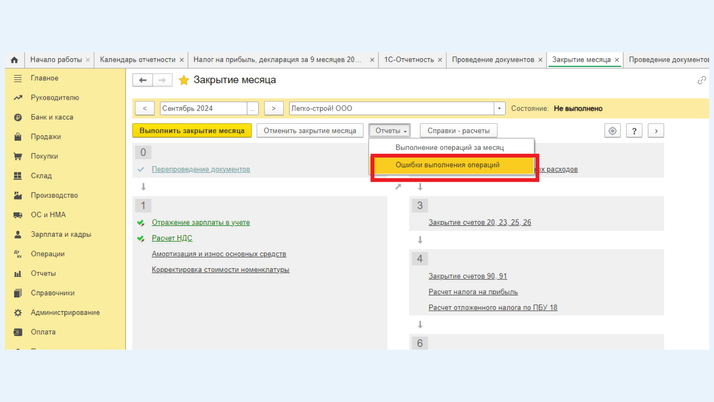Click the Руководителю chart icon
Screen dimensions: 714x402
[x=18, y=98]
